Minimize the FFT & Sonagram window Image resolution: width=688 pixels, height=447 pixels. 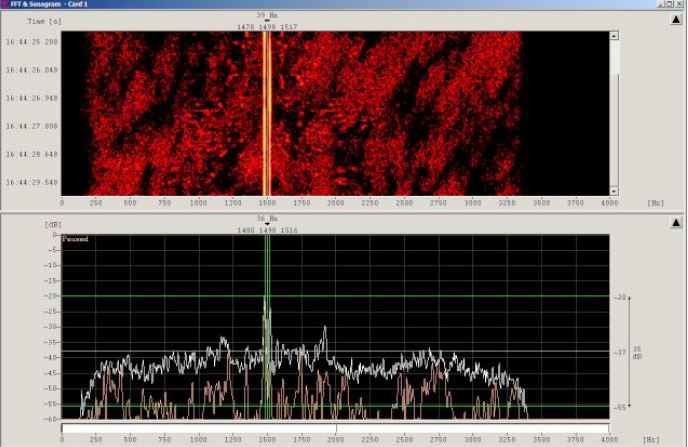(x=661, y=5)
